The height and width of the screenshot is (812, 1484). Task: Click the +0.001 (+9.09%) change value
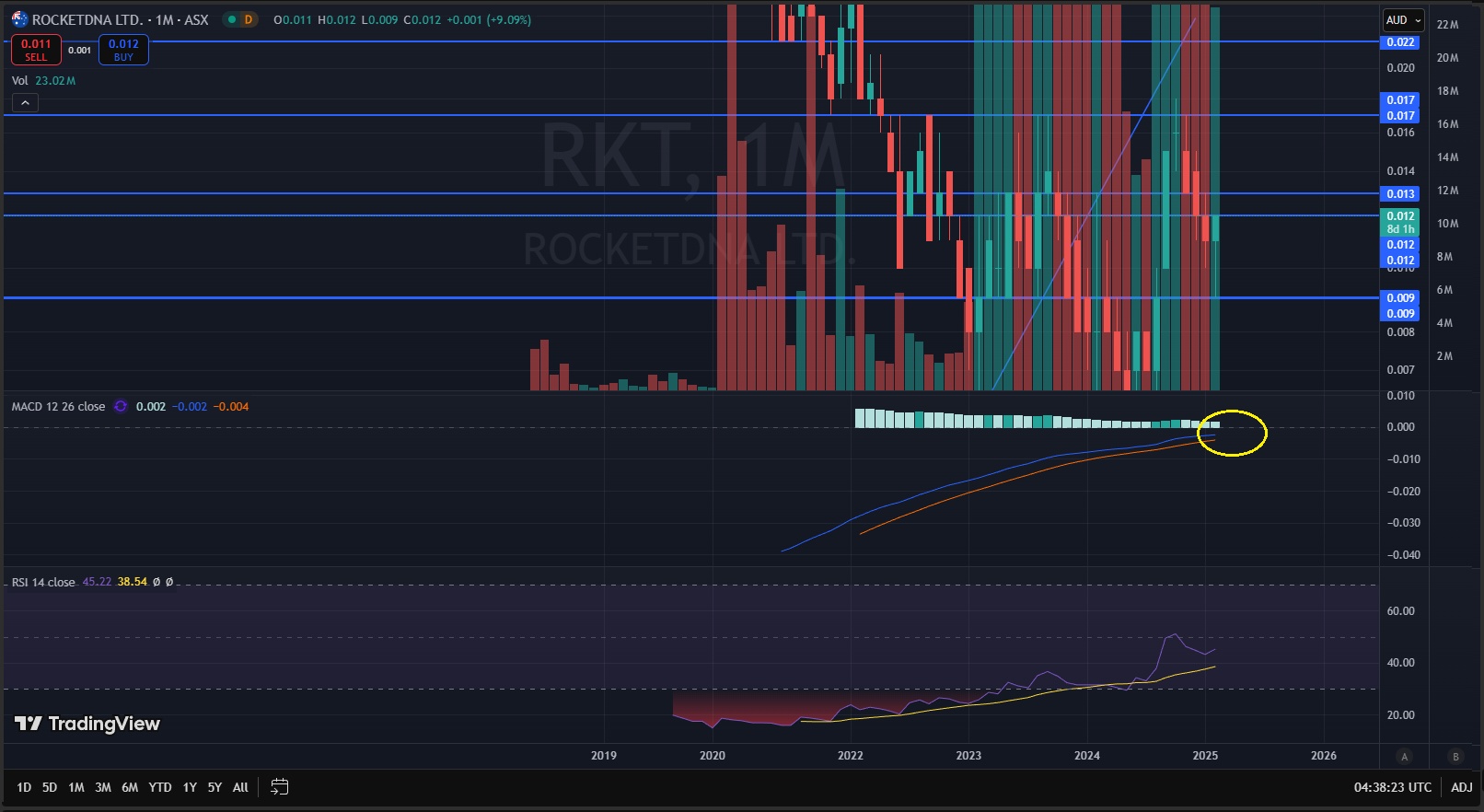(x=489, y=19)
